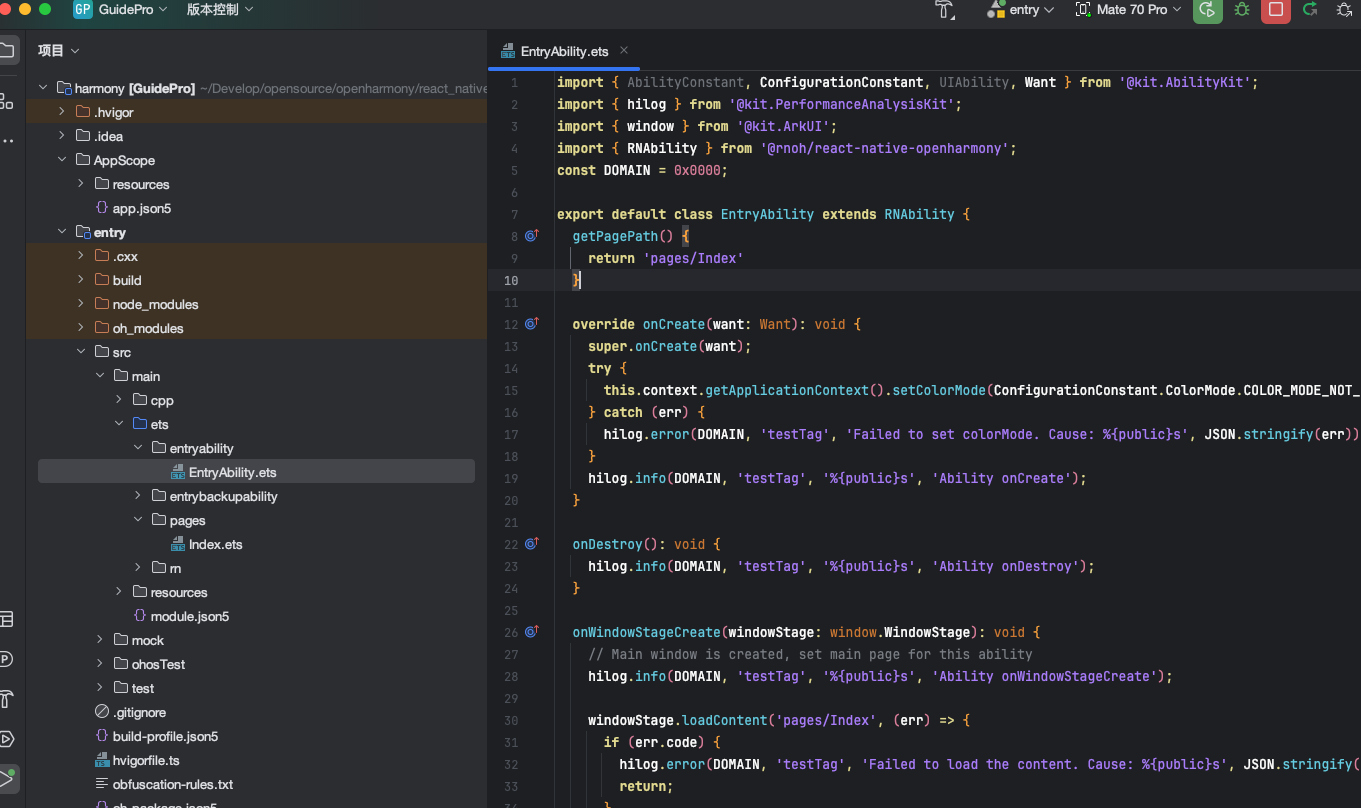
Task: Expand the node_modules folder
Action: [81, 304]
